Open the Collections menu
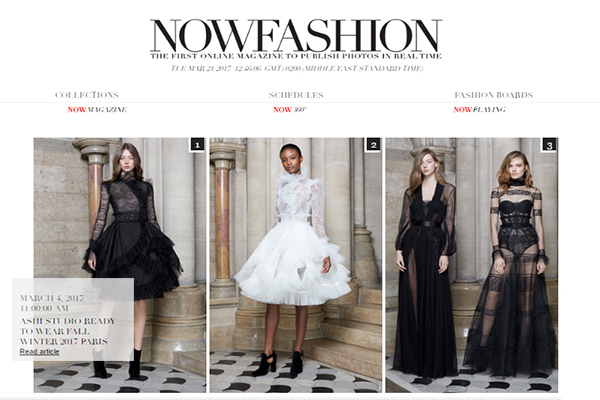This screenshot has height=400, width=600. click(x=87, y=95)
